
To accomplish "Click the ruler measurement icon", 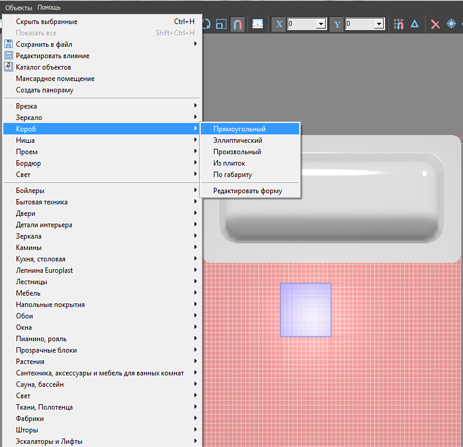I will pyautogui.click(x=257, y=24).
